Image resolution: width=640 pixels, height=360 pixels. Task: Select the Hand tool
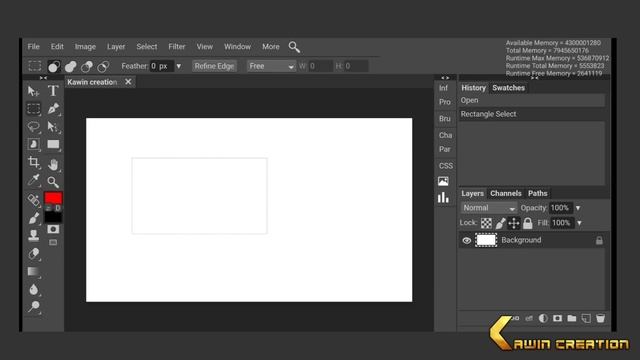click(x=53, y=164)
